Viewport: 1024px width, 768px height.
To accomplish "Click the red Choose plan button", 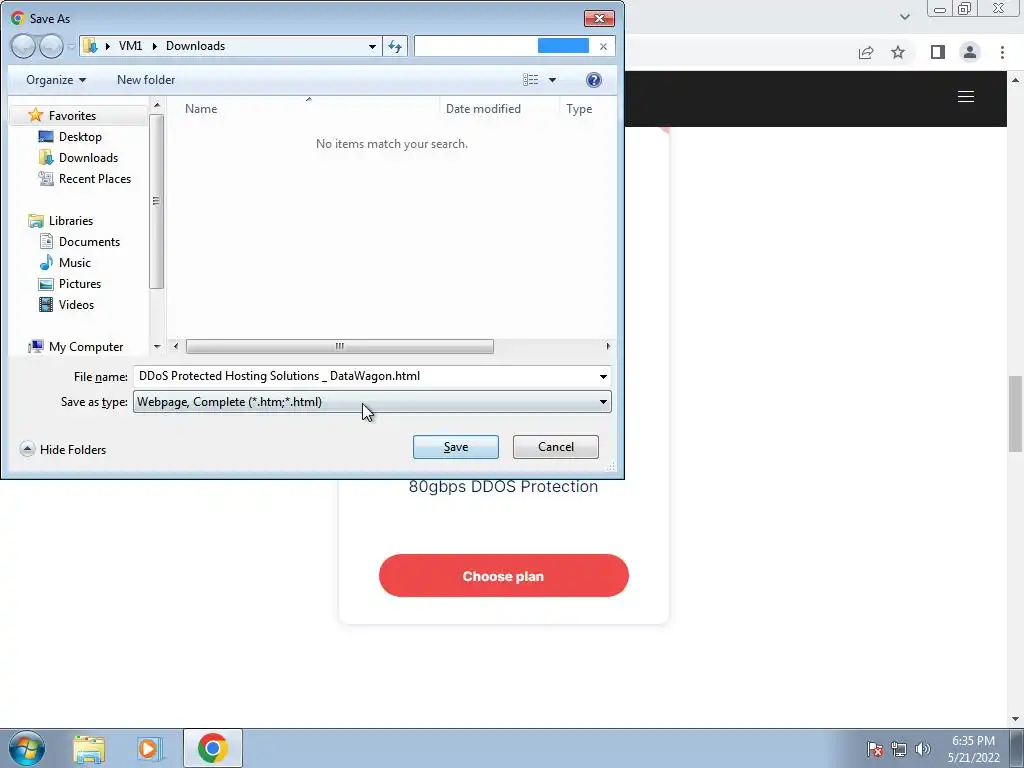I will point(504,575).
